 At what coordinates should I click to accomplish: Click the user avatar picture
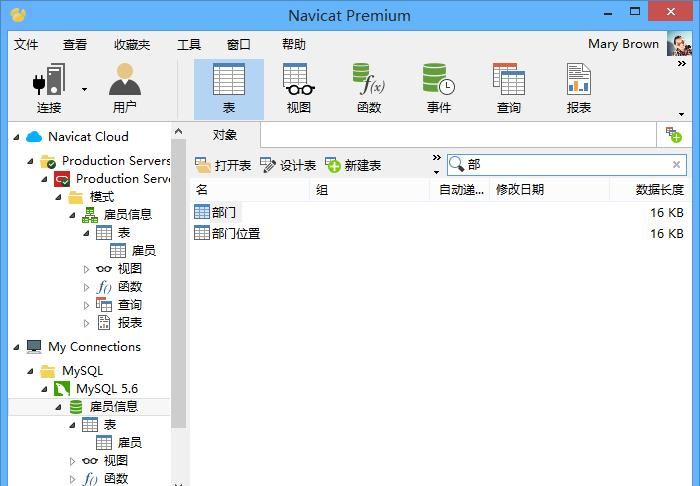[679, 44]
